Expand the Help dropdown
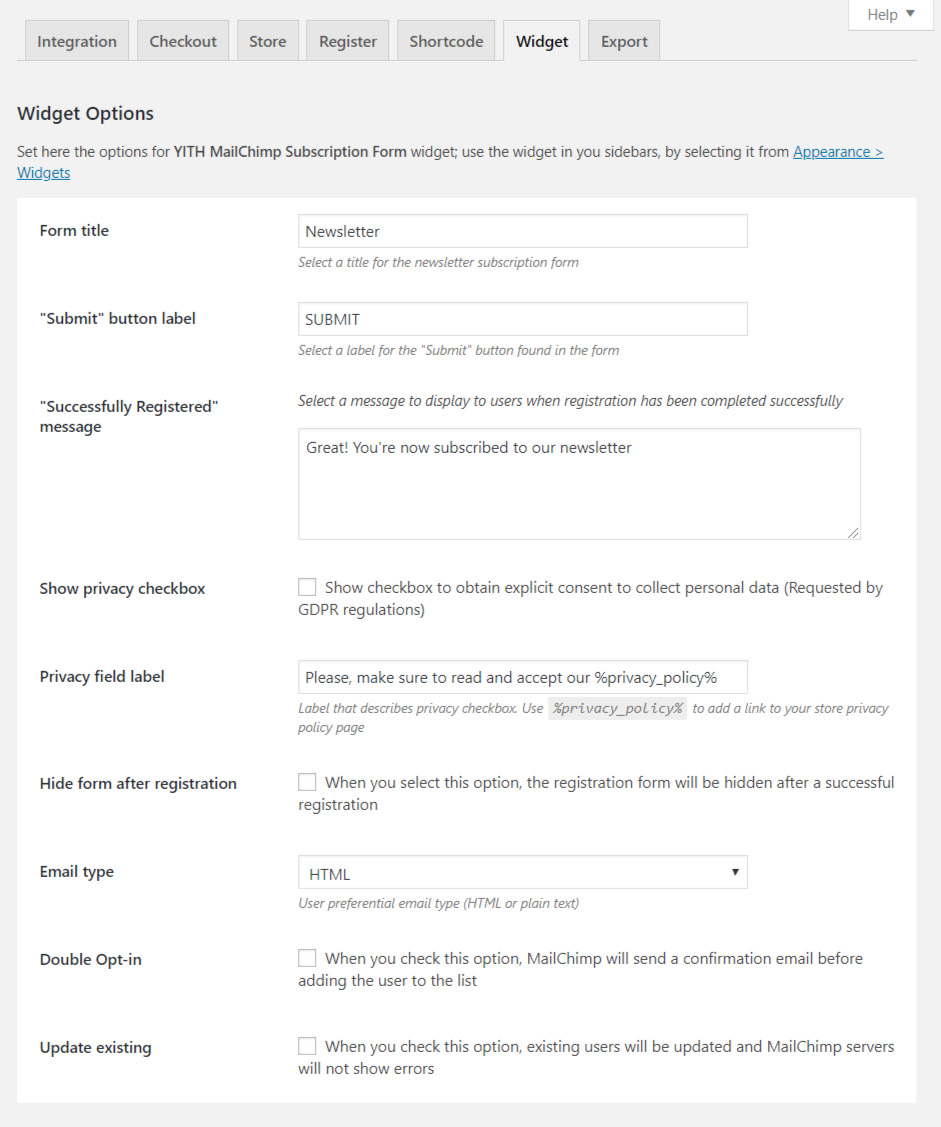 point(891,14)
